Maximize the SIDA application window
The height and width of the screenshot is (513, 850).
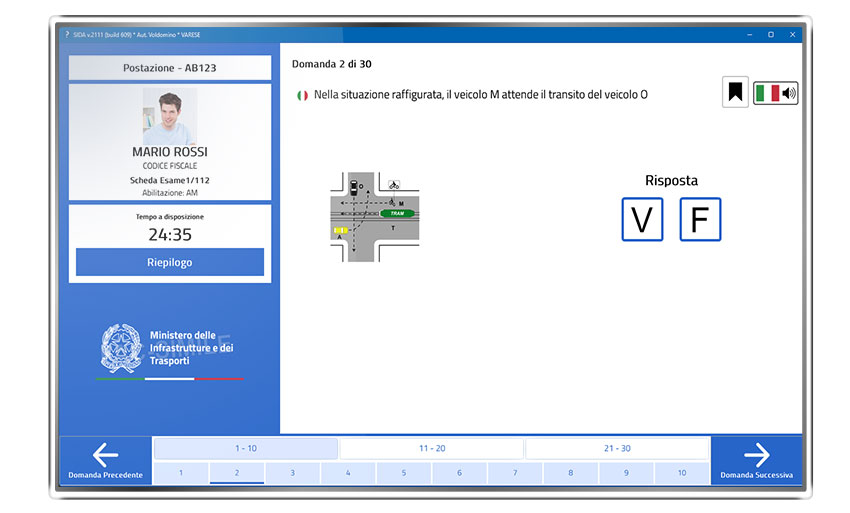(770, 34)
